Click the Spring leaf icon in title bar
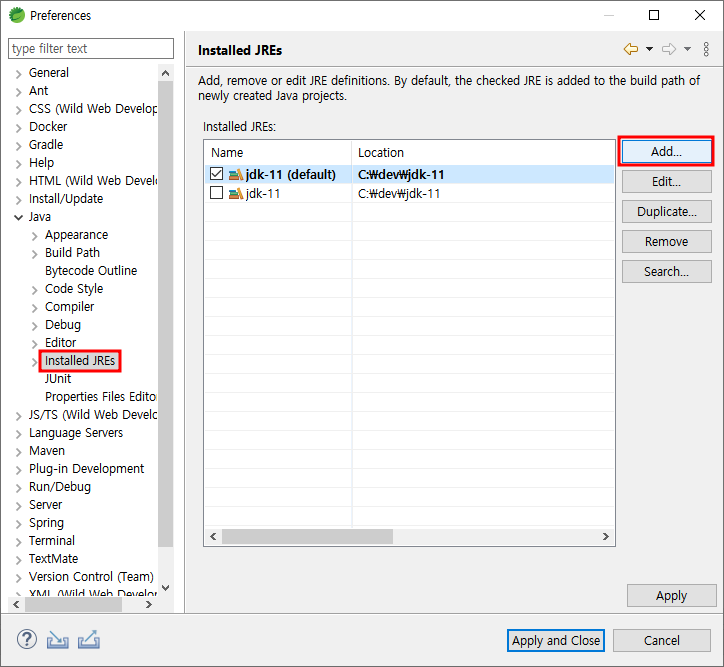The width and height of the screenshot is (724, 667). point(17,15)
